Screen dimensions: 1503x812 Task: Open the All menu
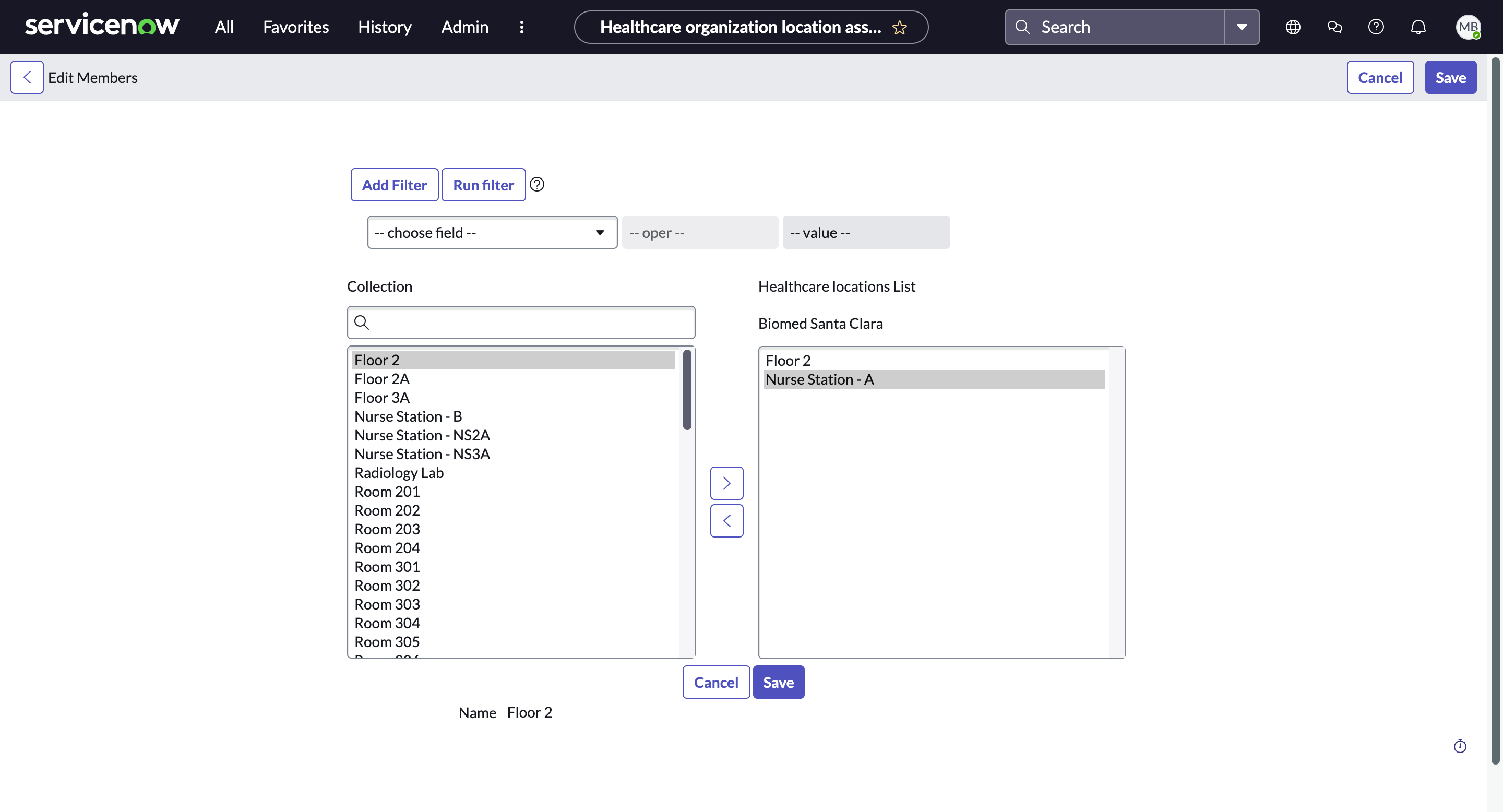click(224, 27)
